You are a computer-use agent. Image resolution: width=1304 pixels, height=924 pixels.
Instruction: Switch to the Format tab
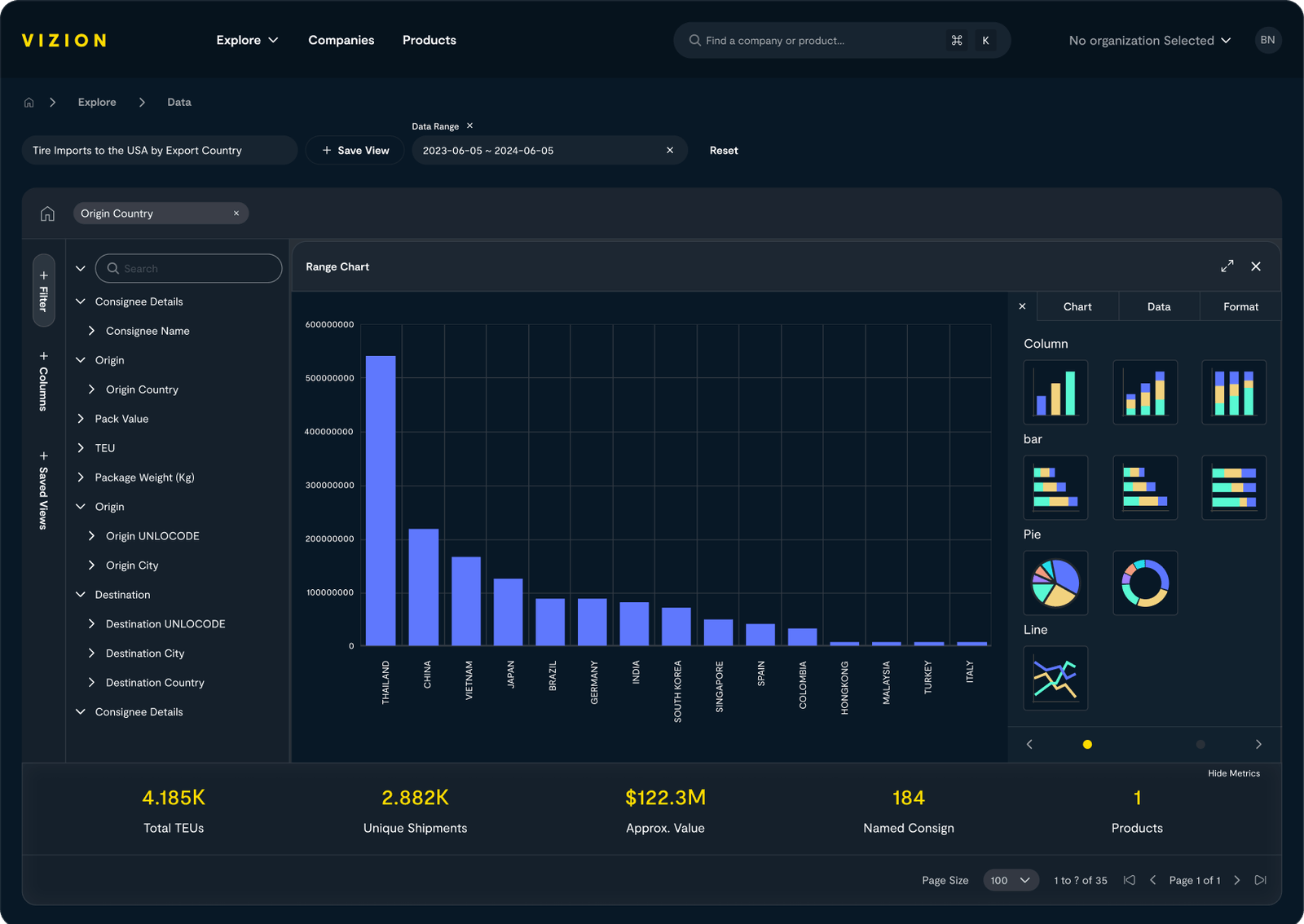[x=1240, y=306]
